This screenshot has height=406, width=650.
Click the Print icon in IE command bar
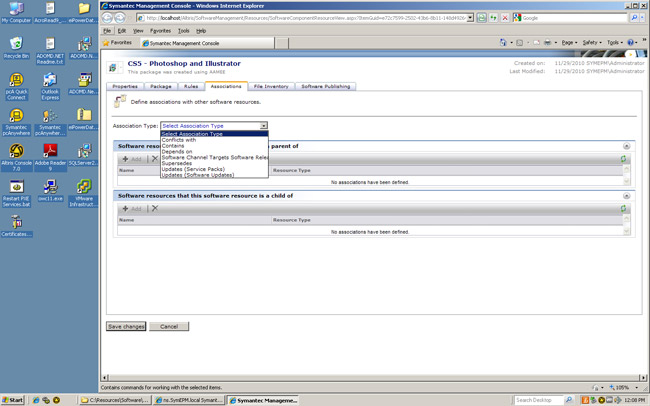point(548,42)
